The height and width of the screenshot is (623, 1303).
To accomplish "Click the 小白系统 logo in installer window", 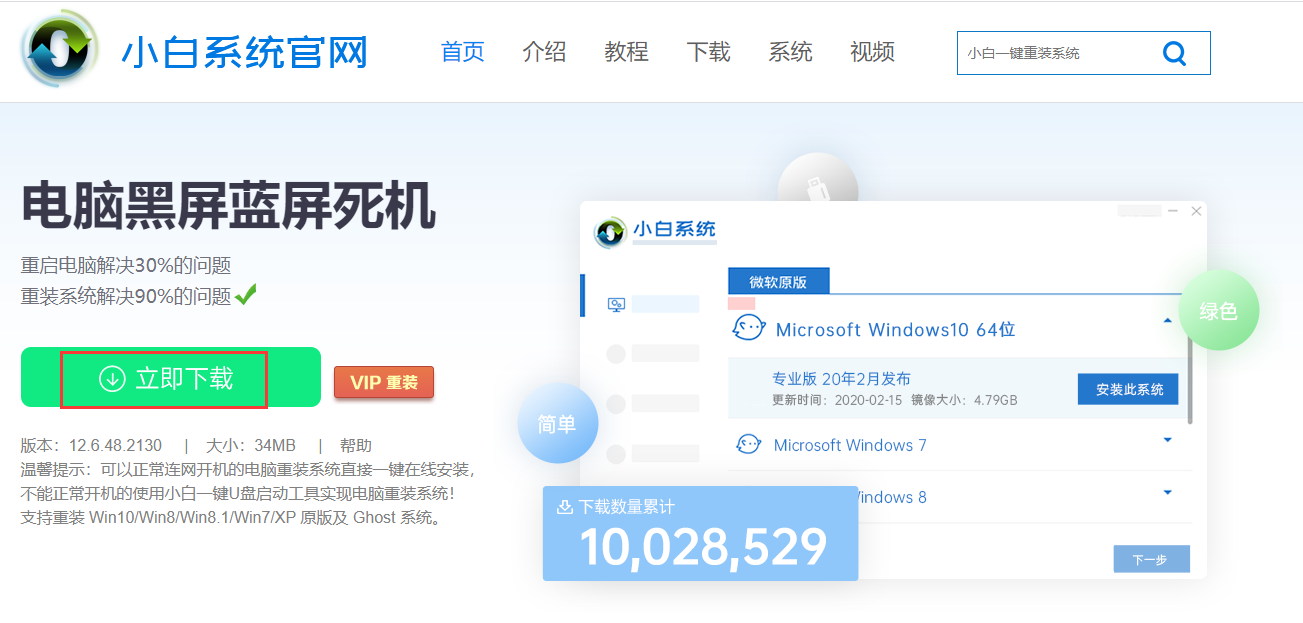I will click(x=655, y=231).
